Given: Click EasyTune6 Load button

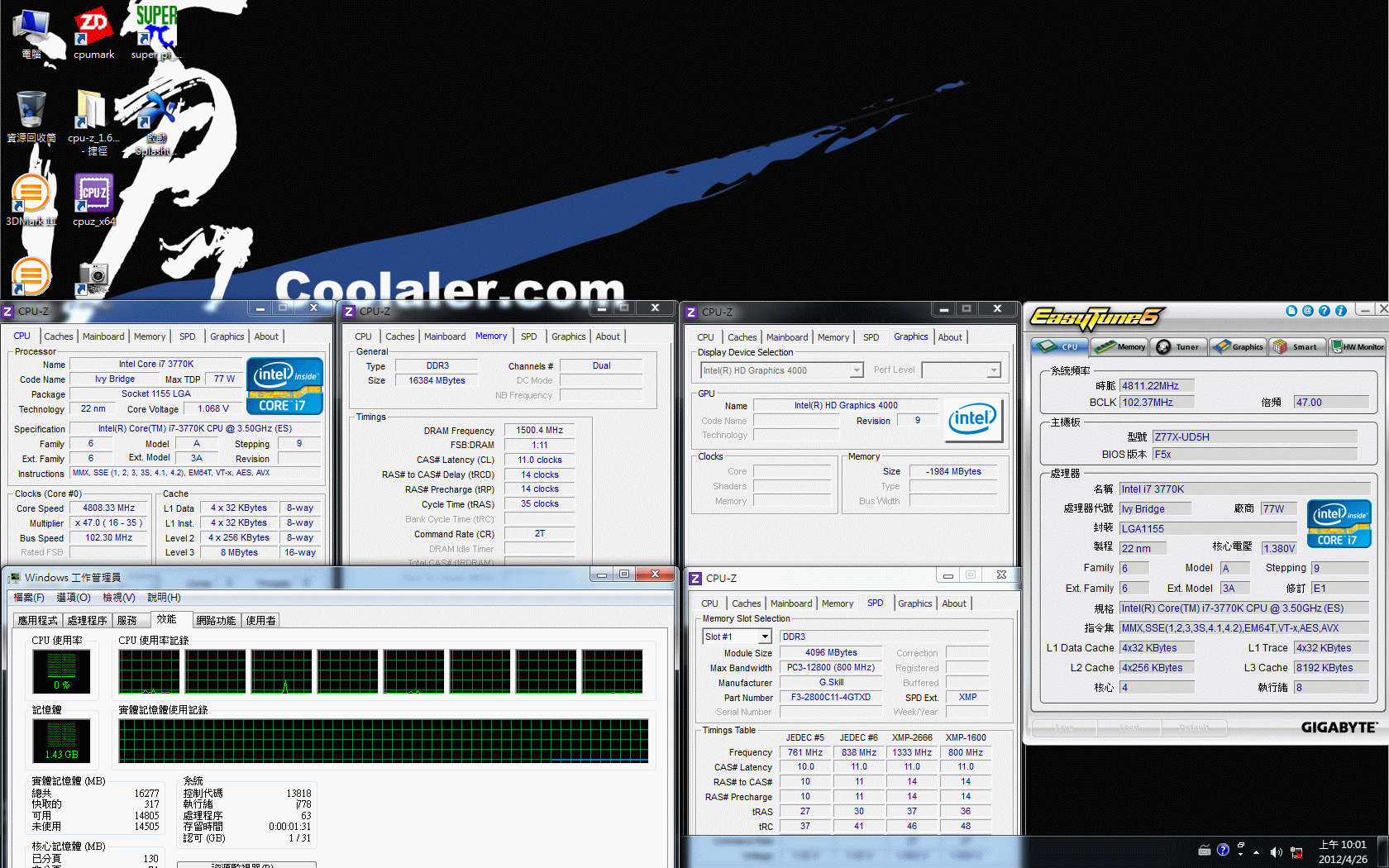Looking at the screenshot, I should pyautogui.click(x=1129, y=728).
